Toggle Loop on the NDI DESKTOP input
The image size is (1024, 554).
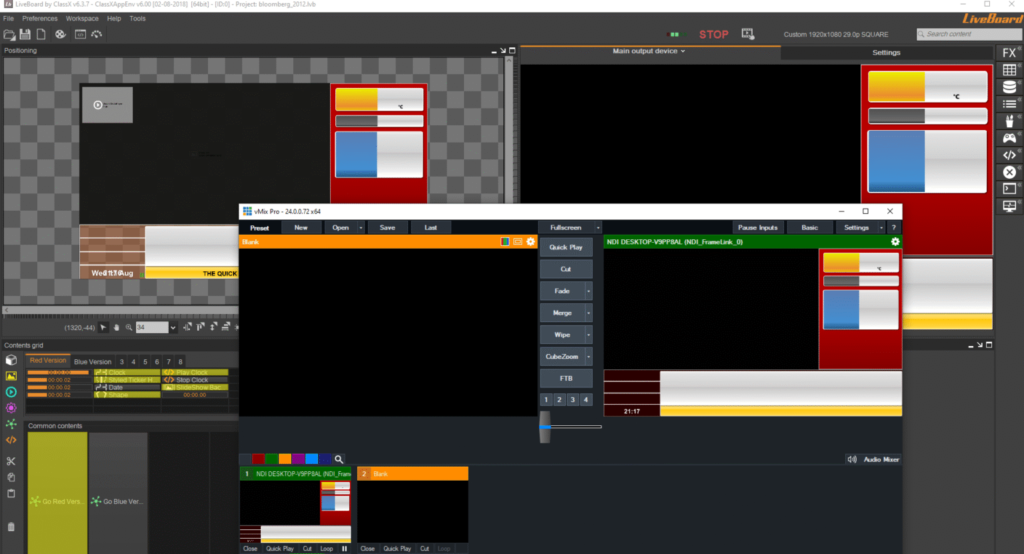pos(327,549)
